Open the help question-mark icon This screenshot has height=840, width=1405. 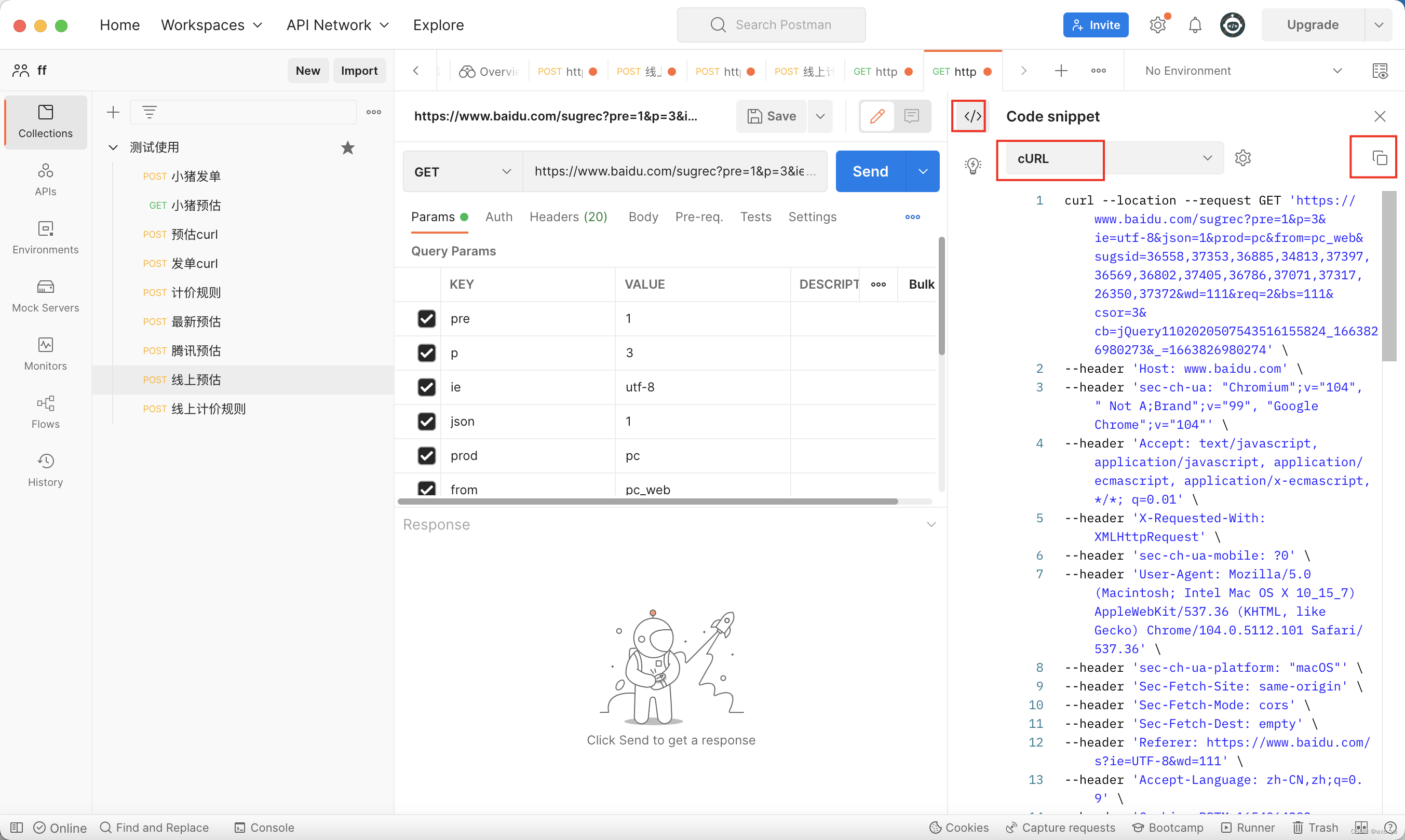(x=1390, y=828)
